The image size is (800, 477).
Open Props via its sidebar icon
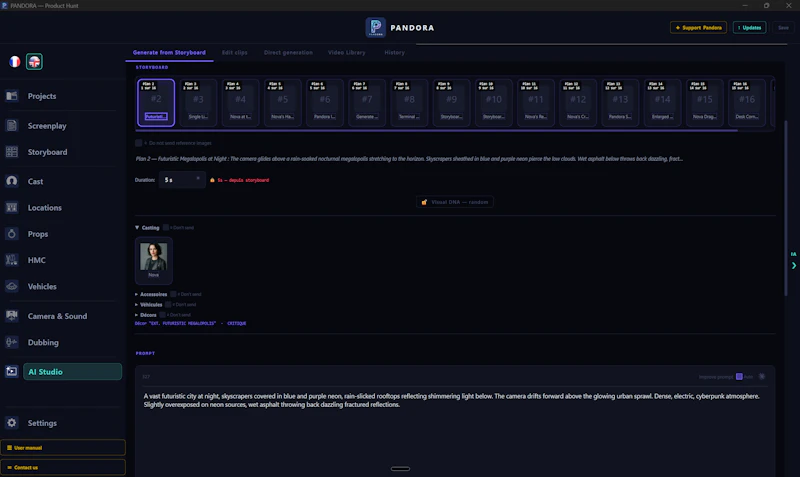click(x=12, y=234)
